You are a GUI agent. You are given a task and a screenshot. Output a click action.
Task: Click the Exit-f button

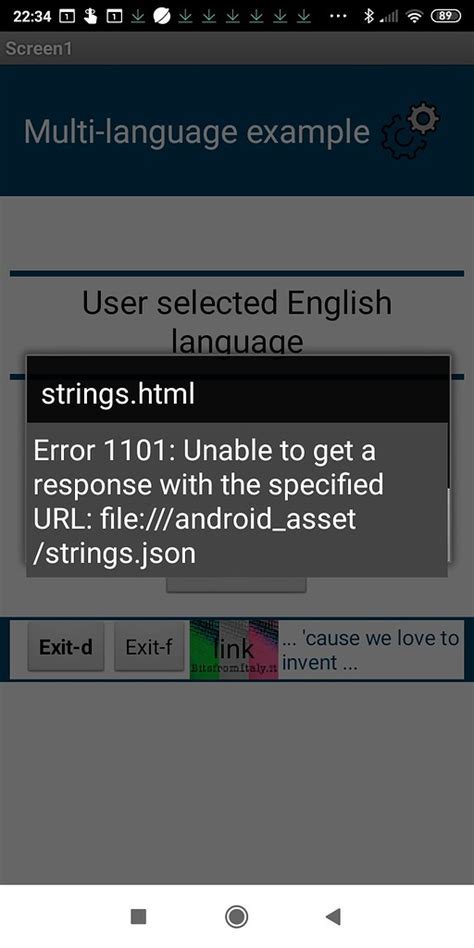tap(149, 647)
